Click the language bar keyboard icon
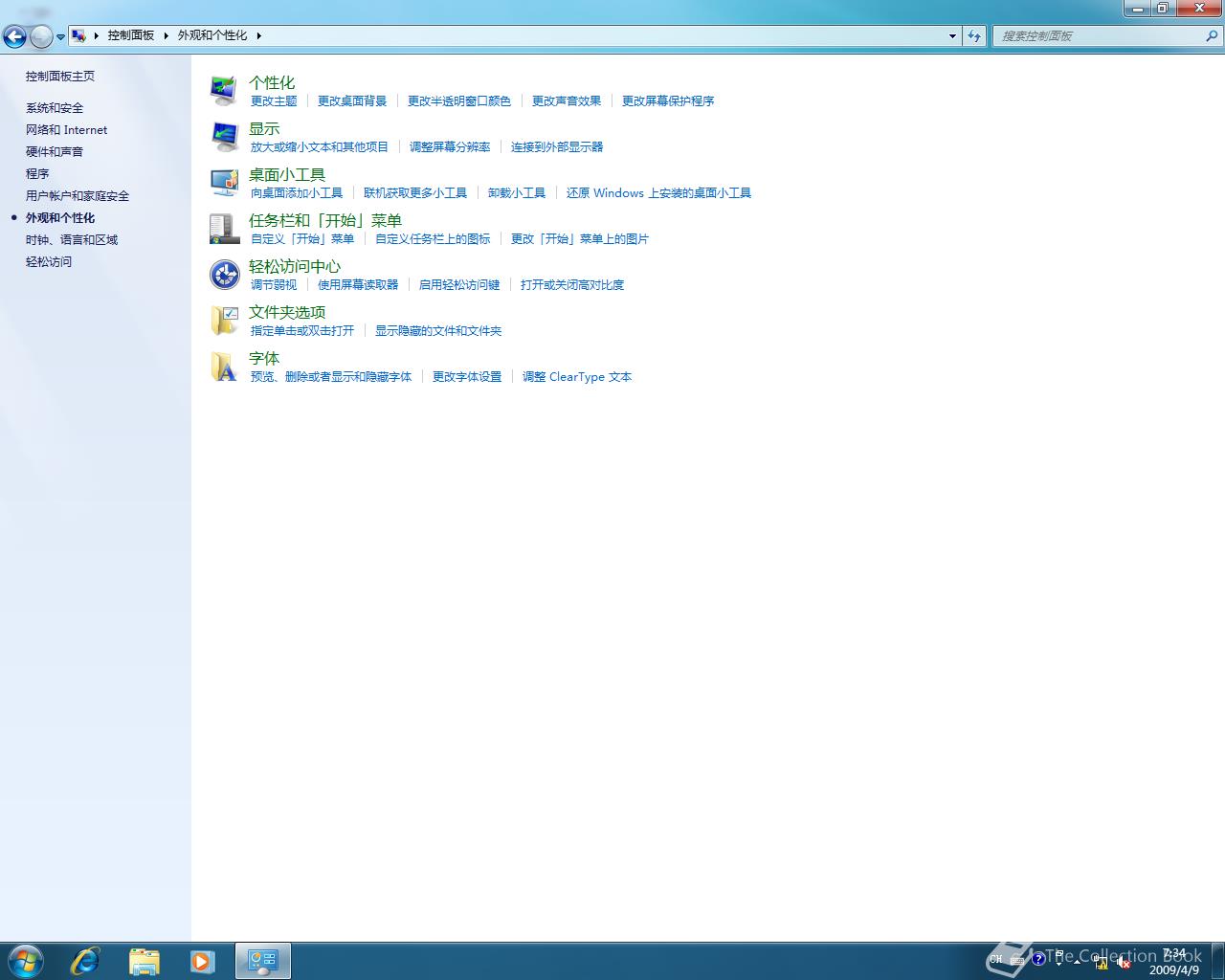1225x980 pixels. coord(1018,959)
